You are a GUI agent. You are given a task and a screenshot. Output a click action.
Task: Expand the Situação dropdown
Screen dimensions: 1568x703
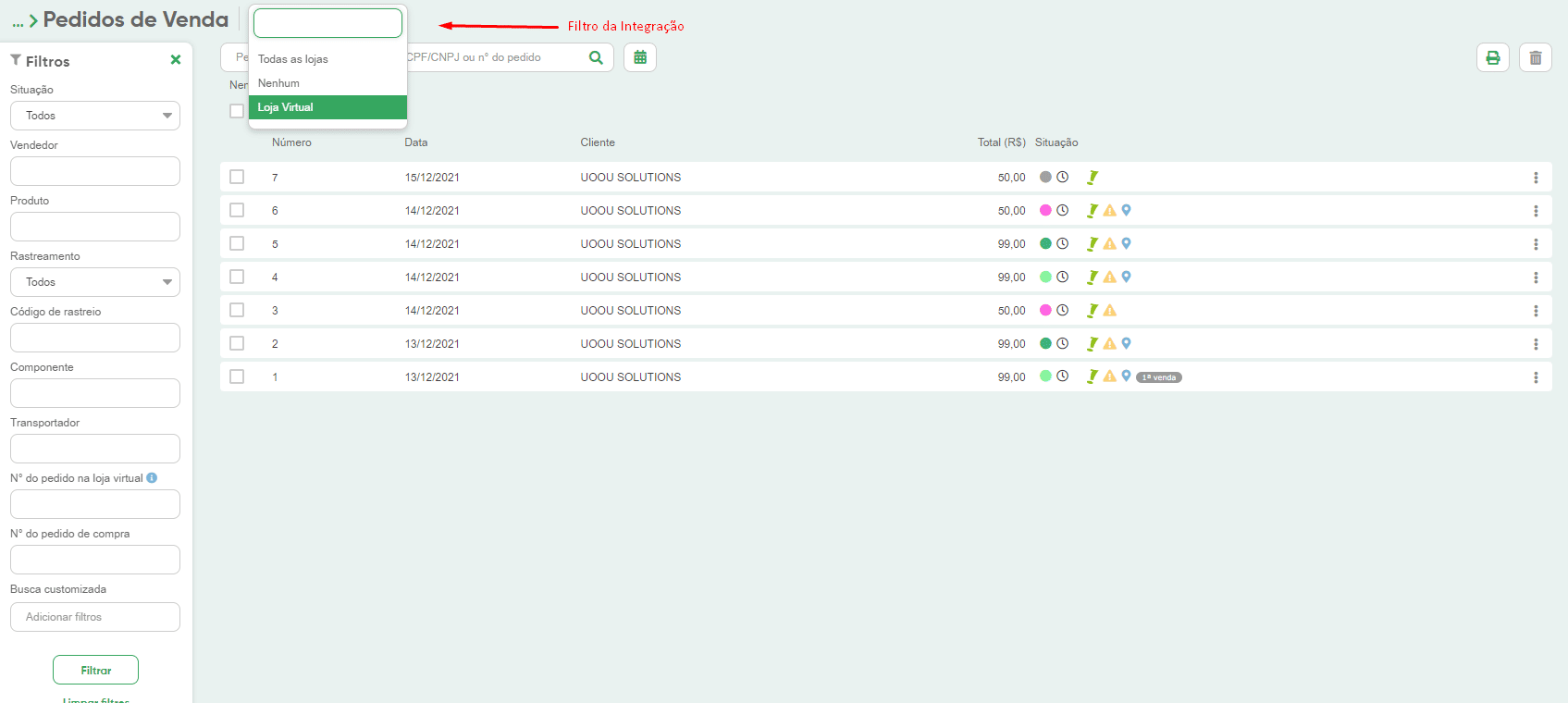click(x=95, y=116)
